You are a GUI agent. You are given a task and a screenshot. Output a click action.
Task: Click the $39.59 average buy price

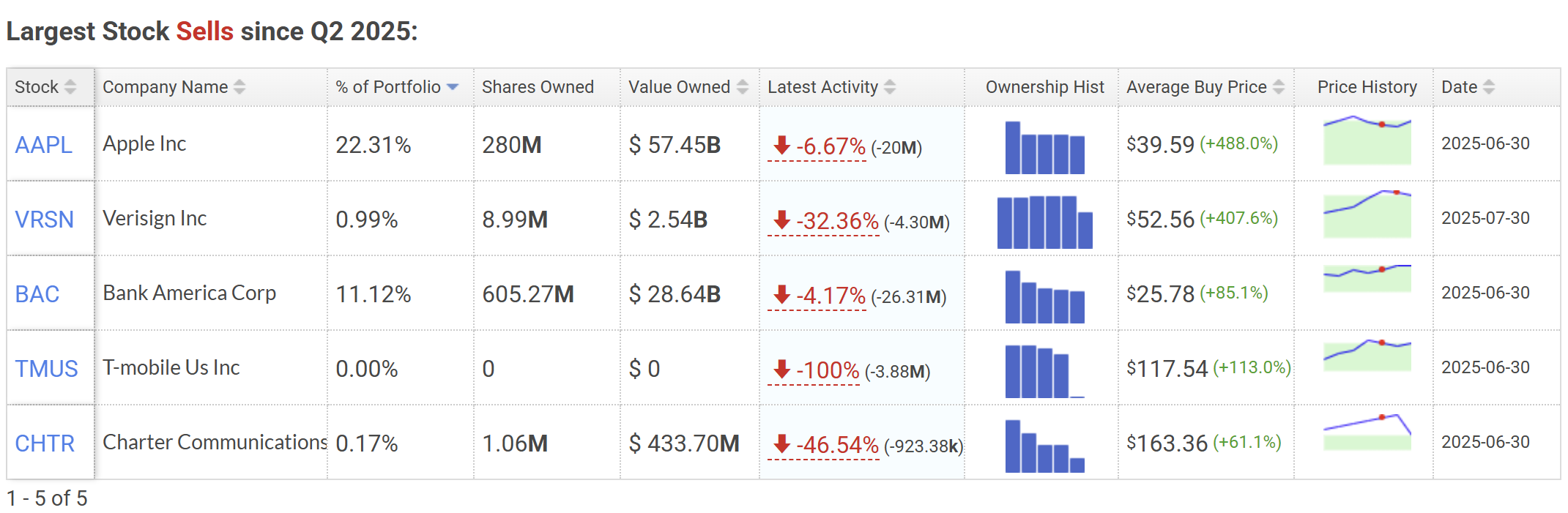(1160, 145)
